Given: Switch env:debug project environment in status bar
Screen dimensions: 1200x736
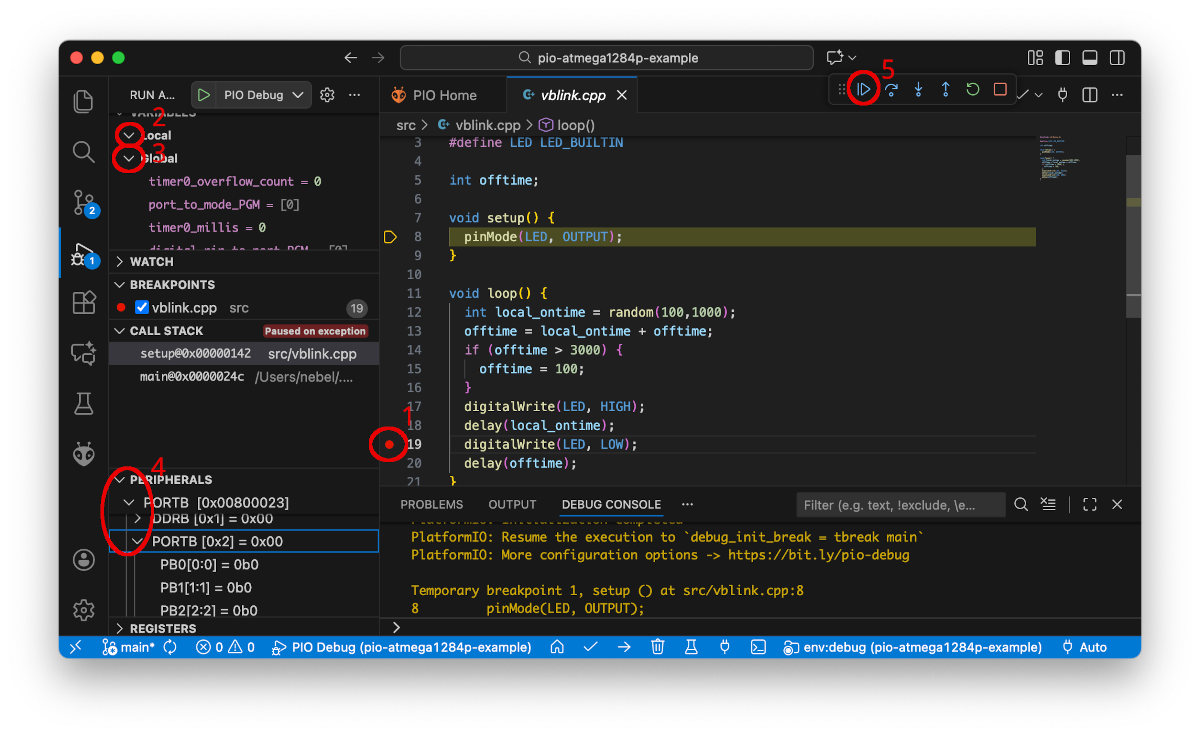Looking at the screenshot, I should (913, 647).
